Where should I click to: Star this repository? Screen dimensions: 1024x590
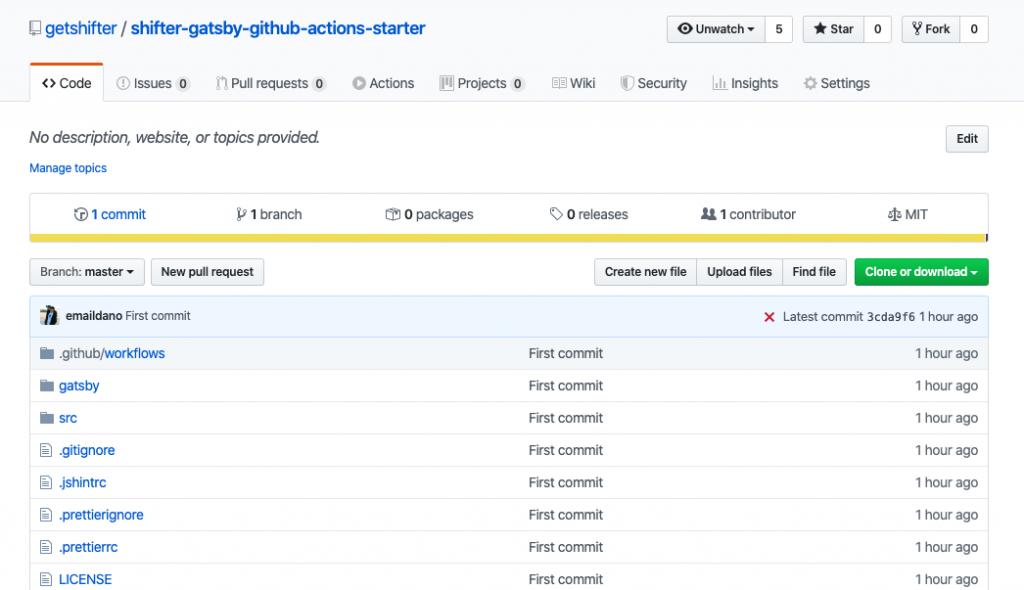pos(833,29)
